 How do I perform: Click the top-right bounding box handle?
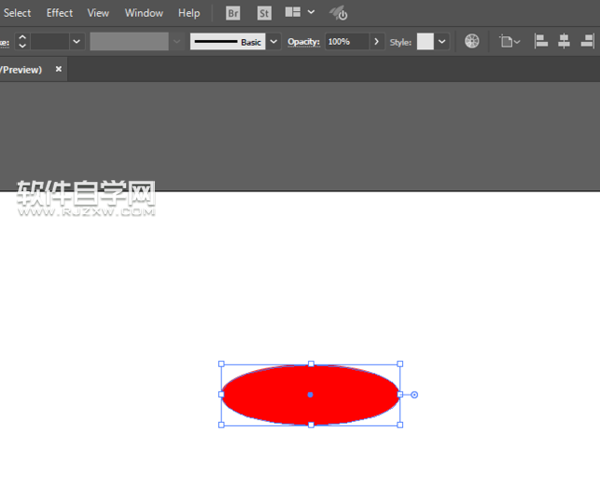point(400,364)
